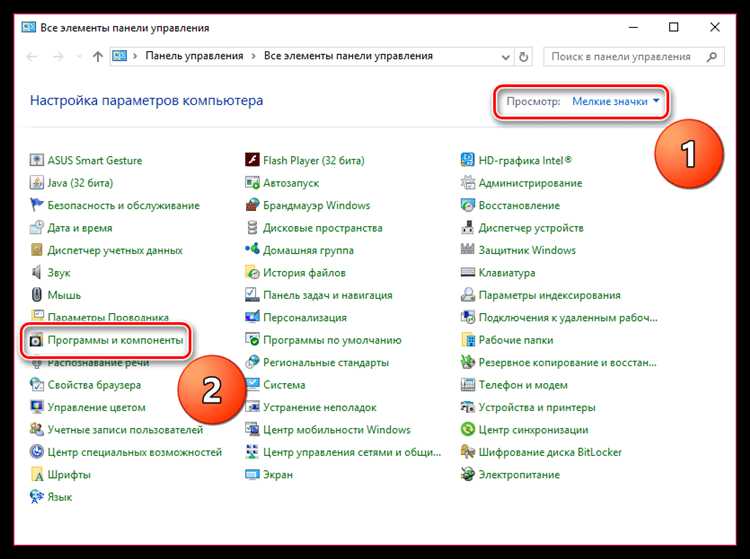
Task: Open the Автозапуск icon
Action: pyautogui.click(x=252, y=183)
